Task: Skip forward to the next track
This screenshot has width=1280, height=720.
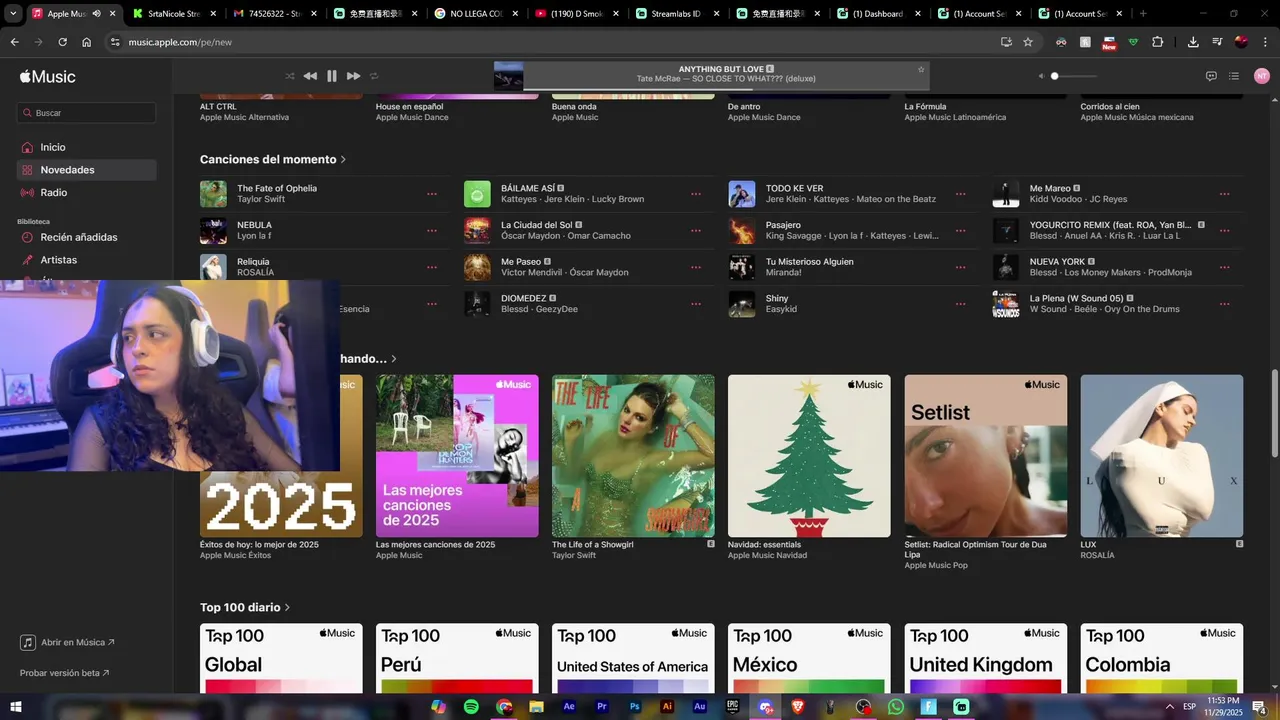Action: click(x=353, y=76)
